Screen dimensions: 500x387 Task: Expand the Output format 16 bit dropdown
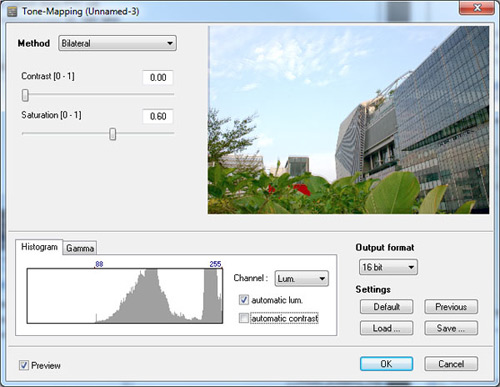(388, 267)
